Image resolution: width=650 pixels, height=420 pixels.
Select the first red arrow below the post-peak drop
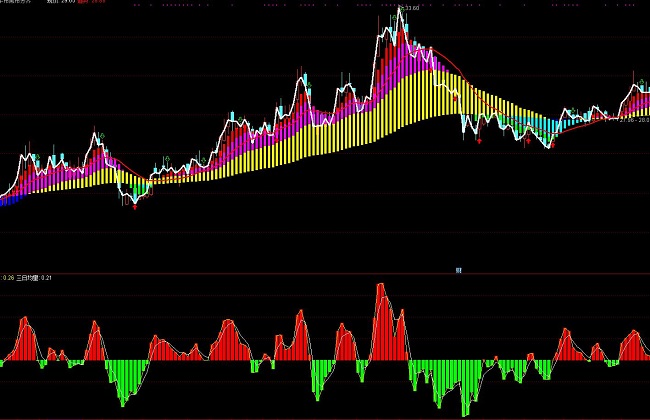pyautogui.click(x=480, y=140)
